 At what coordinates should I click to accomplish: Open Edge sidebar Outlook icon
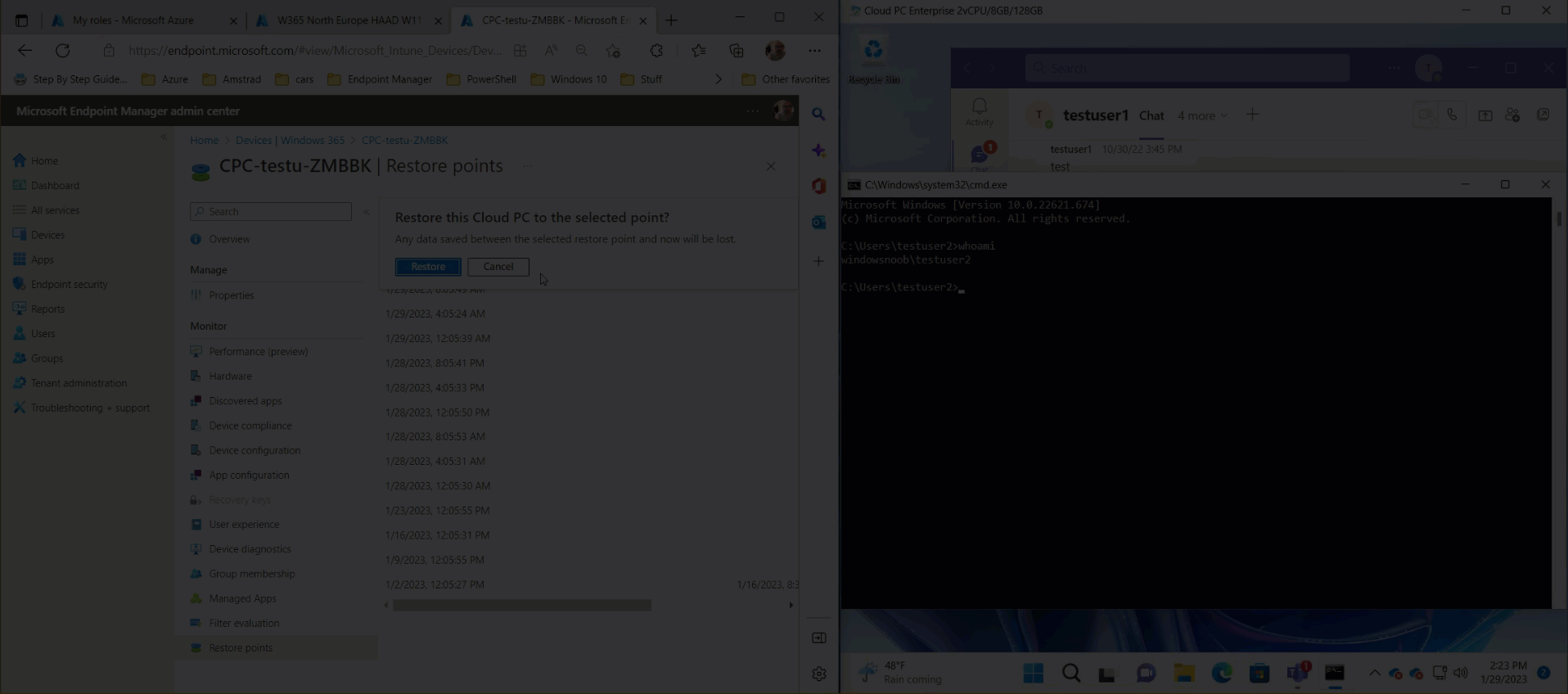(818, 222)
